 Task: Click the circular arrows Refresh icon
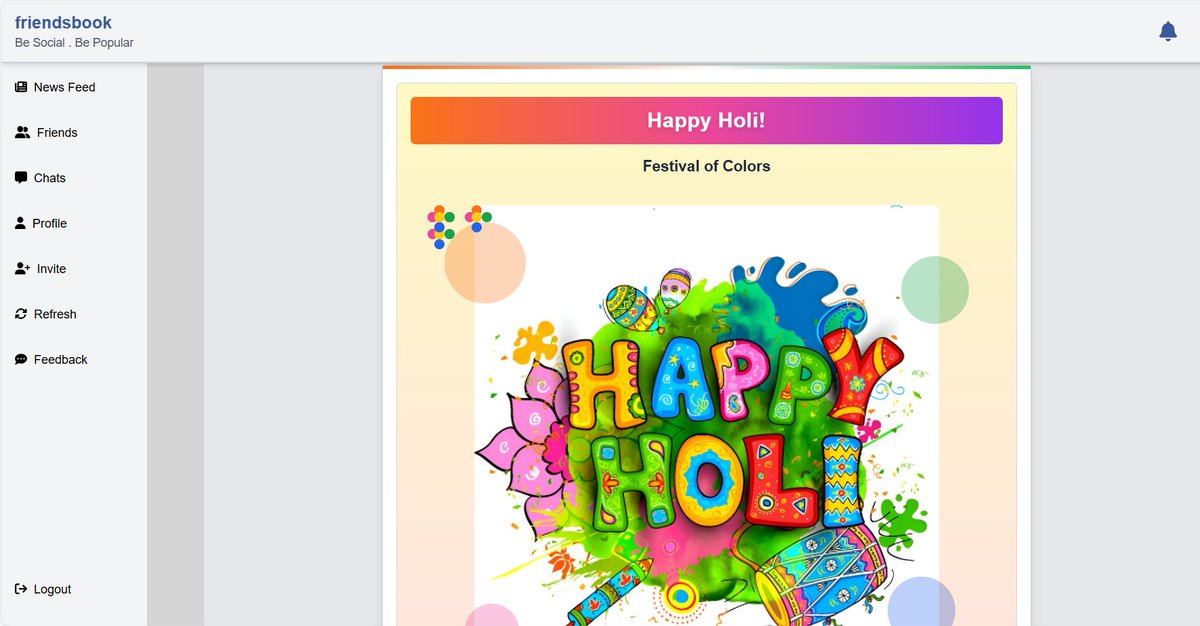pos(21,313)
